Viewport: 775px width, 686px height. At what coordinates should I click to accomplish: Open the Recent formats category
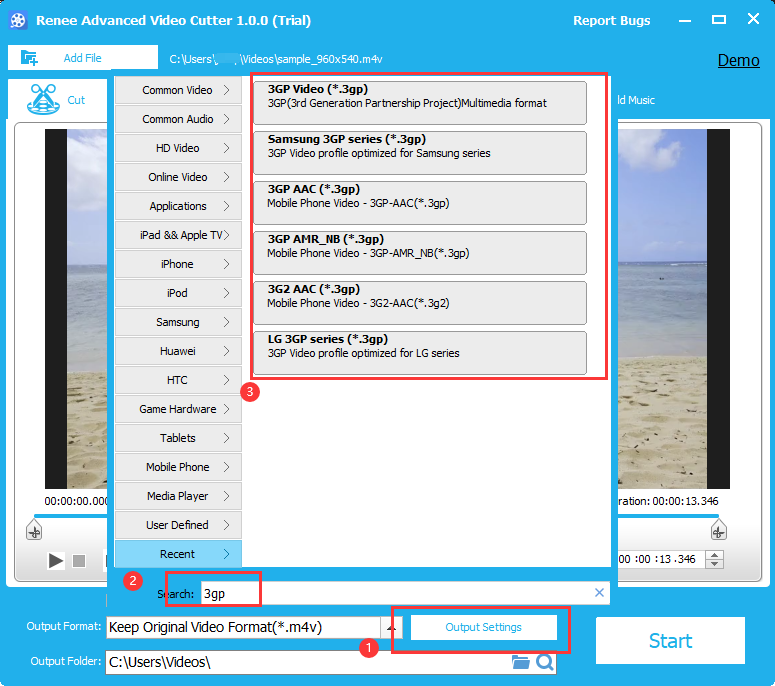point(178,554)
